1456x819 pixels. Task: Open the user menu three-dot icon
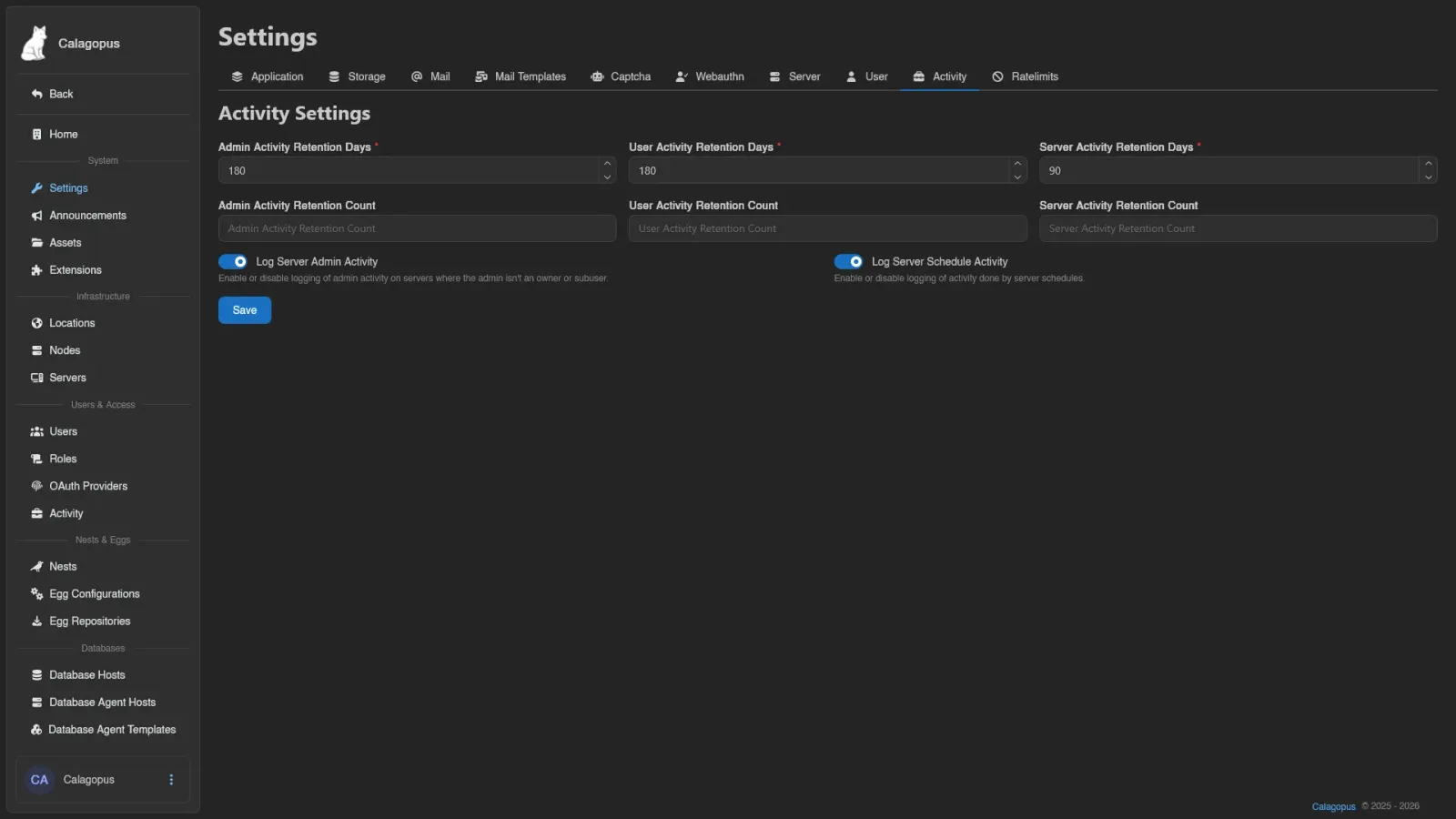[x=171, y=780]
